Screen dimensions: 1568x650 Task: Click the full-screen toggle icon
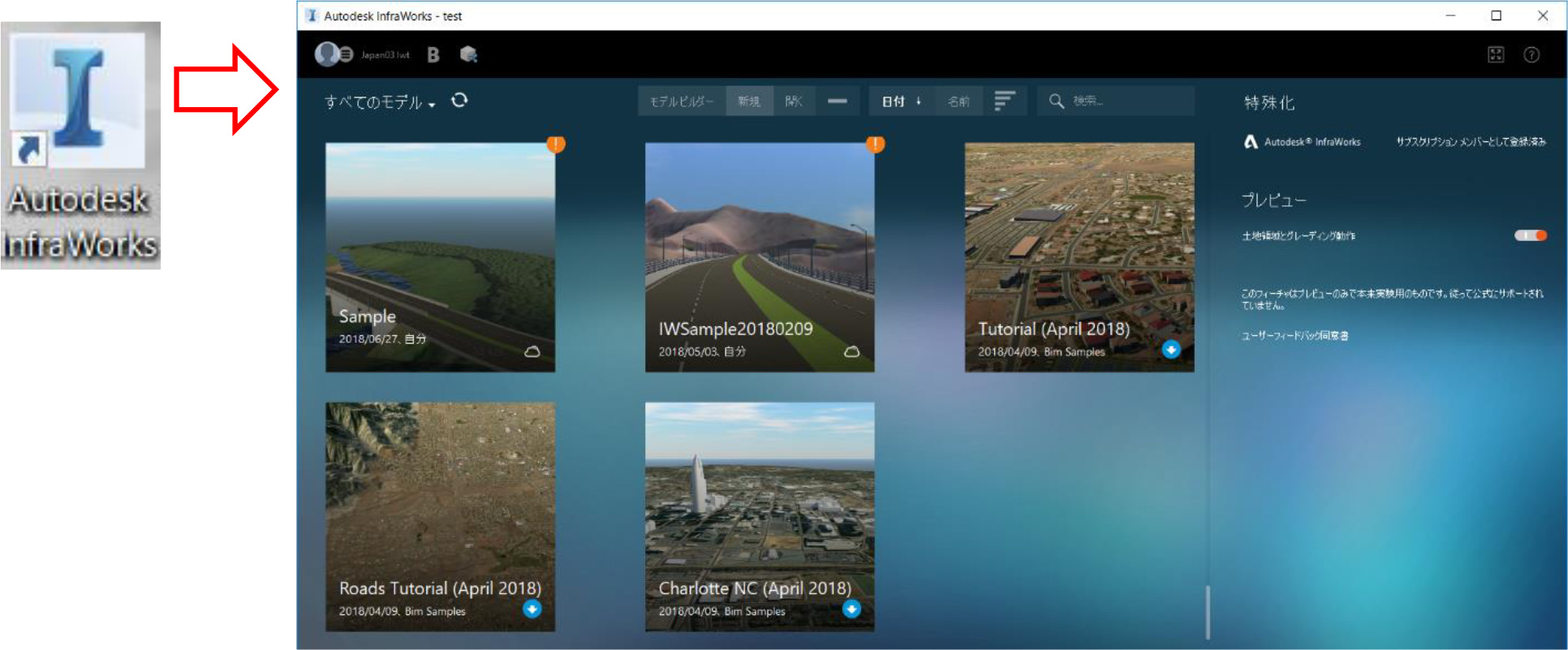[1496, 54]
